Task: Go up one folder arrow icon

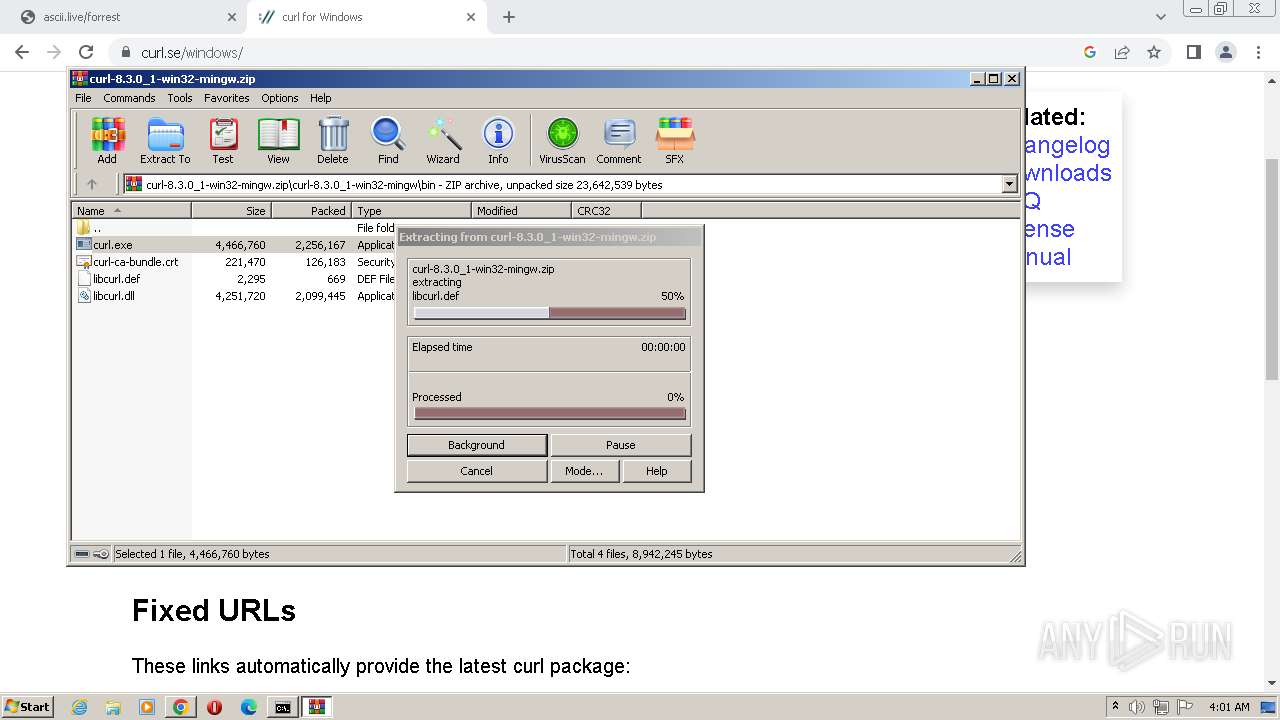Action: (x=92, y=184)
